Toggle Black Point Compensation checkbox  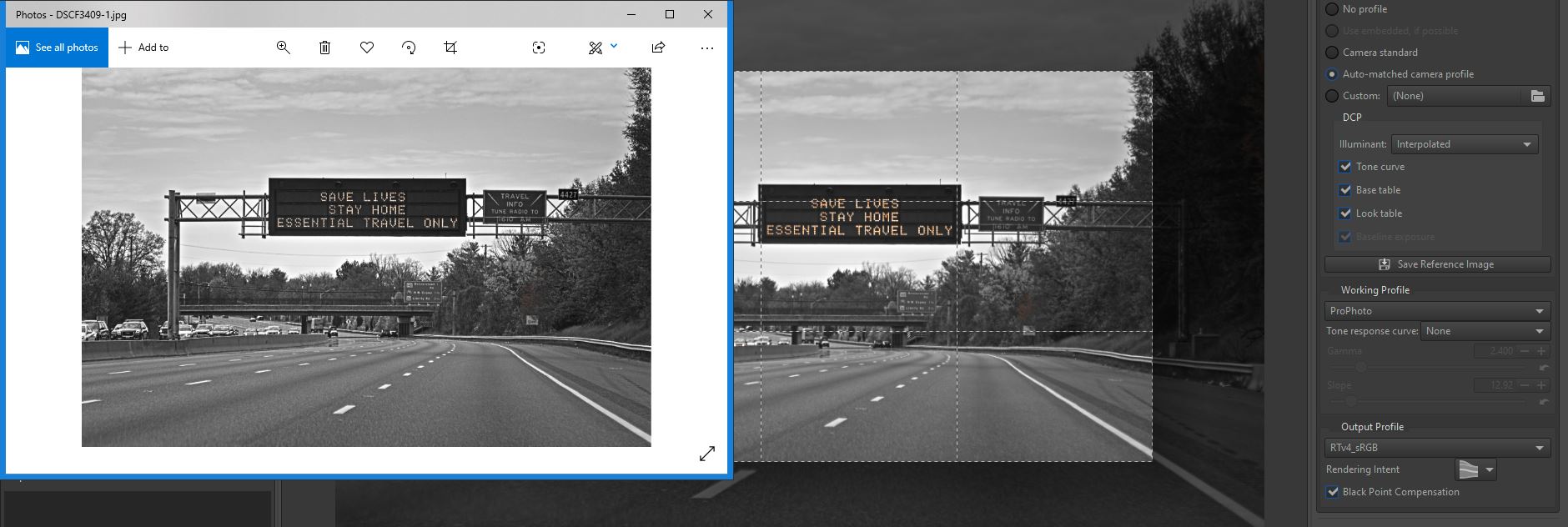tap(1332, 492)
